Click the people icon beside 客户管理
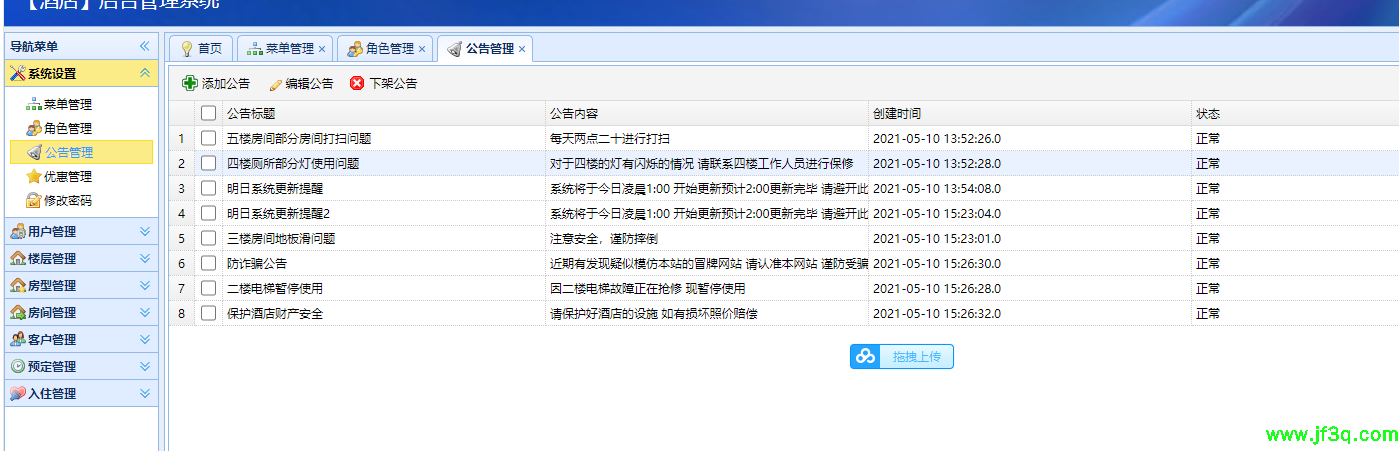The width and height of the screenshot is (1399, 451). [x=18, y=340]
